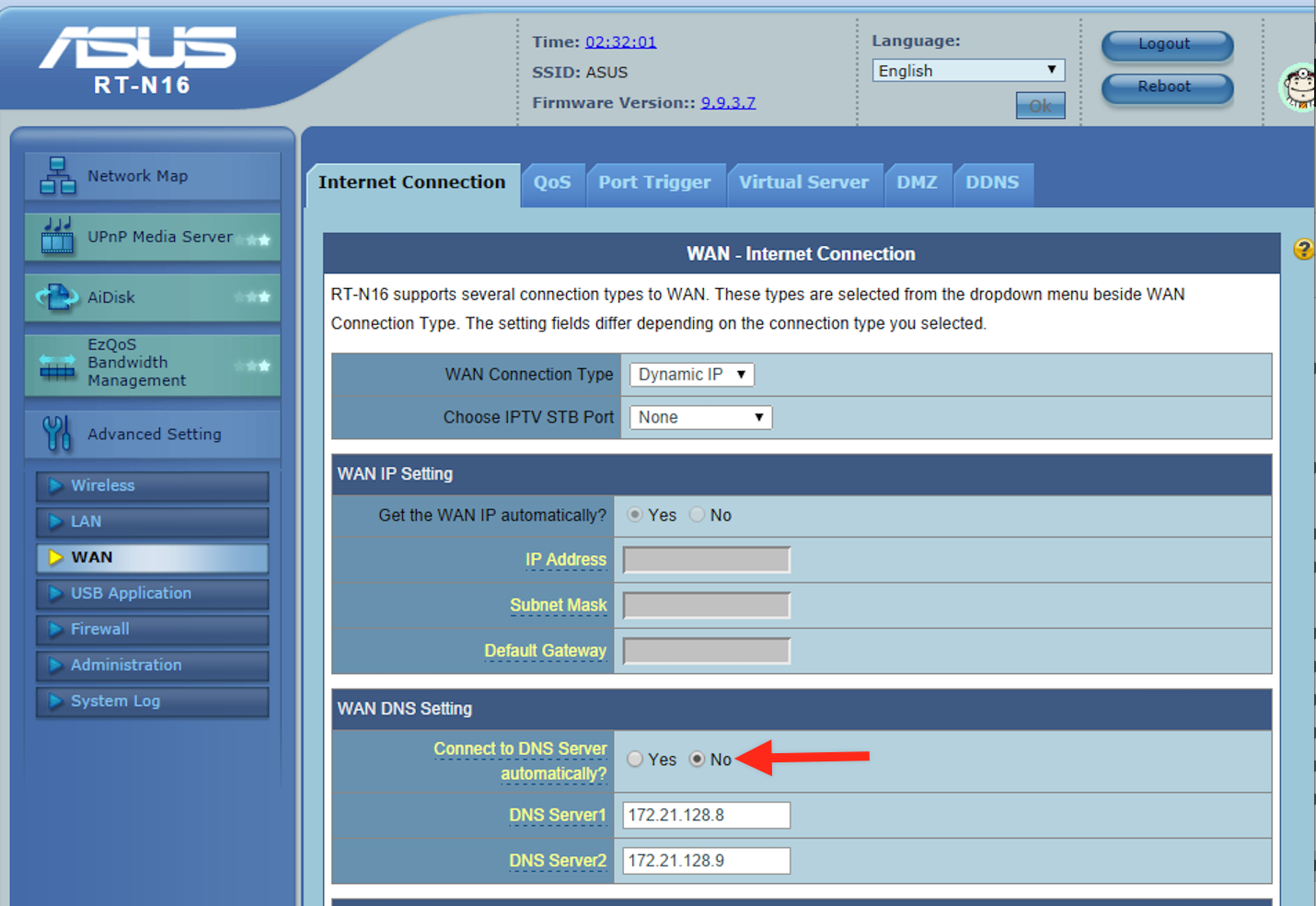The height and width of the screenshot is (906, 1316).
Task: Open the System Log menu
Action: click(153, 702)
